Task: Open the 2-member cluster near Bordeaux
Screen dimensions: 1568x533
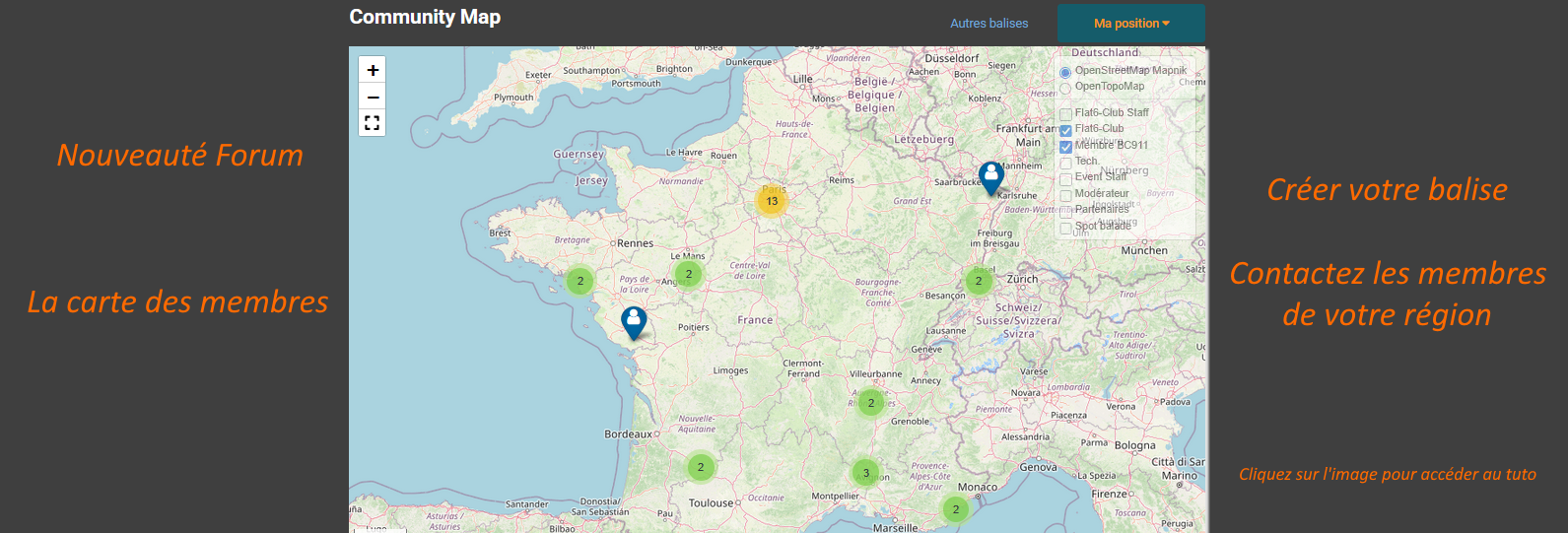Action: coord(701,467)
